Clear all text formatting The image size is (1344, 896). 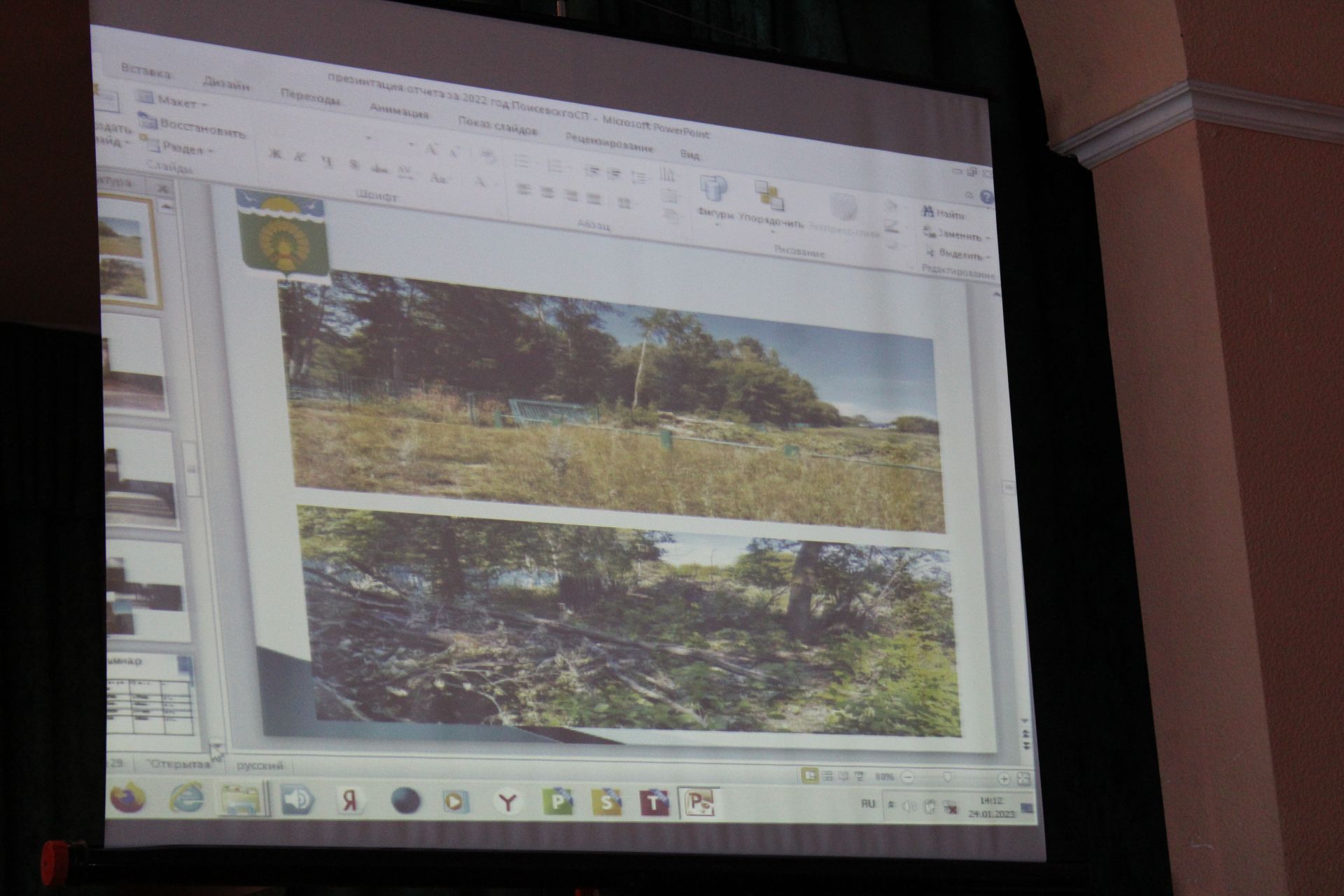click(489, 157)
